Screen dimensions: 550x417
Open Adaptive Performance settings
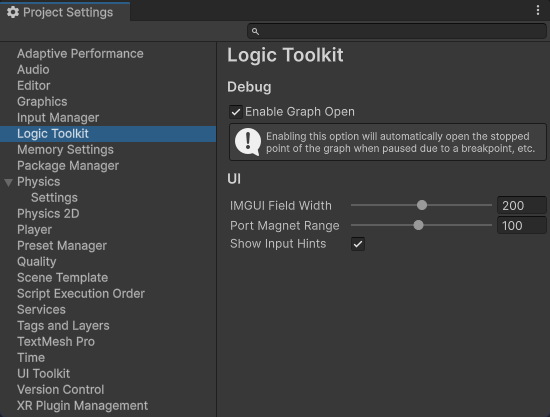pos(80,54)
